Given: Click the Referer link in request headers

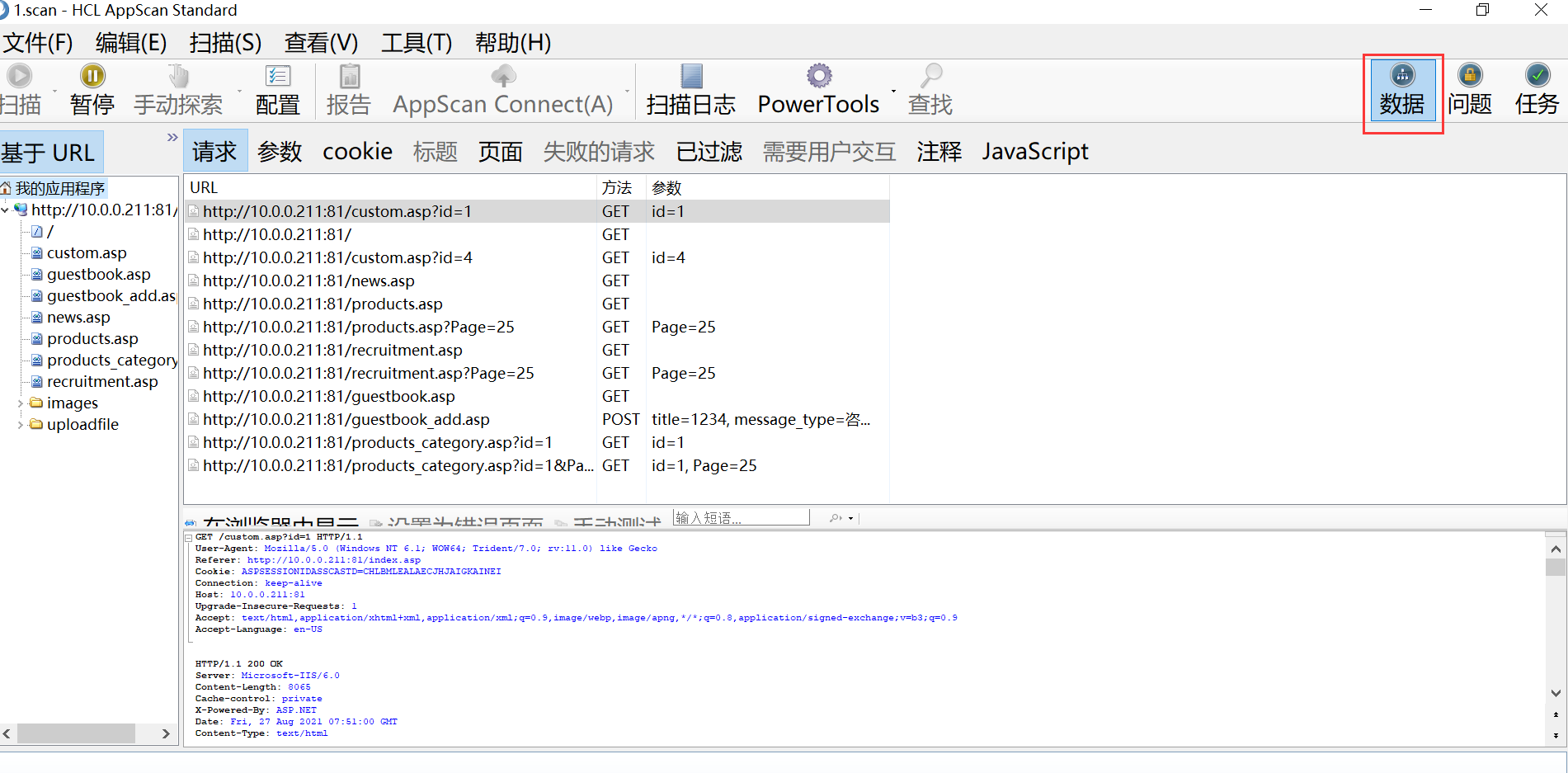Looking at the screenshot, I should click(x=333, y=559).
